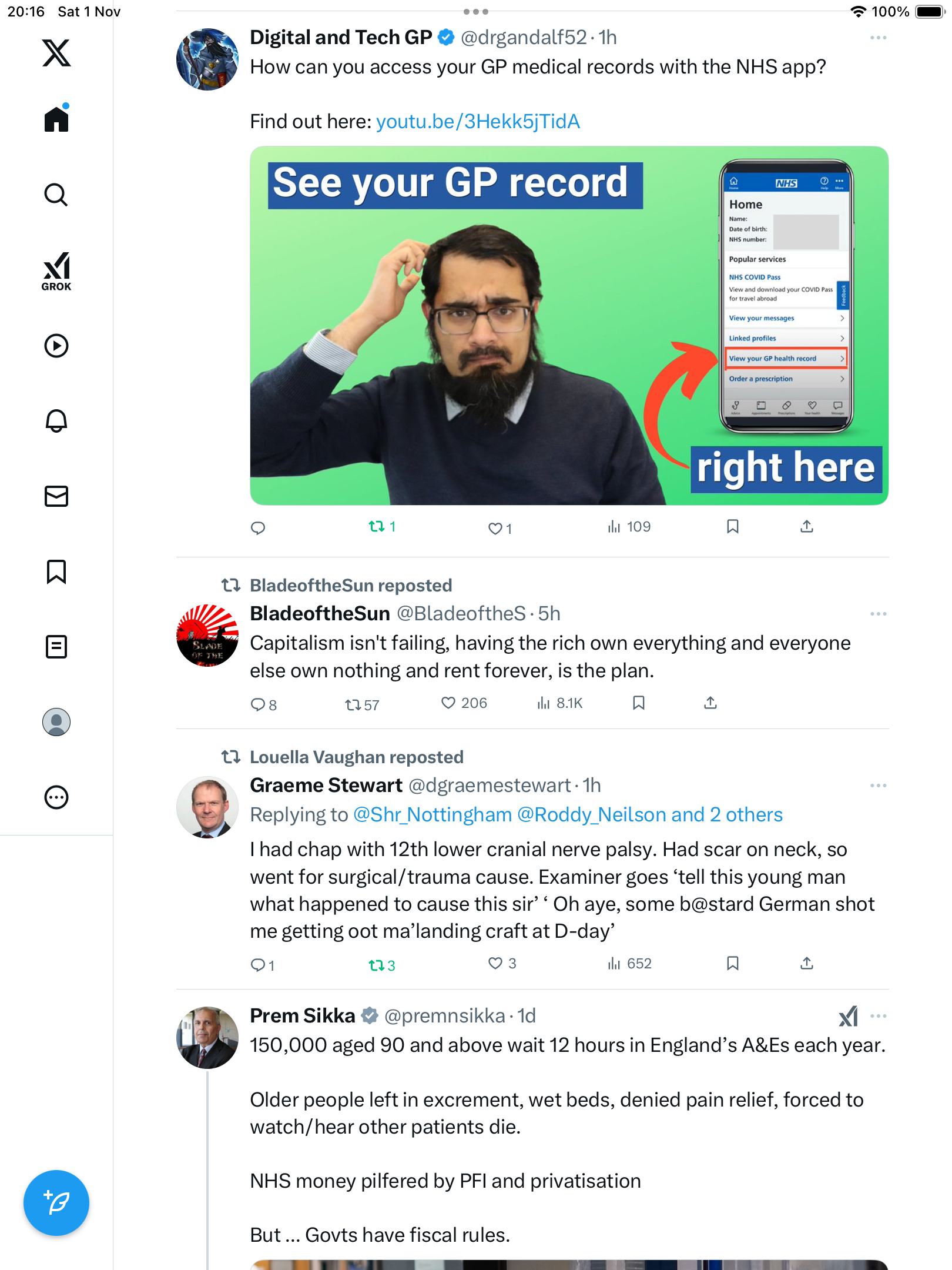Open more options on Graeme Stewart post
The image size is (952, 1270).
pos(878,786)
